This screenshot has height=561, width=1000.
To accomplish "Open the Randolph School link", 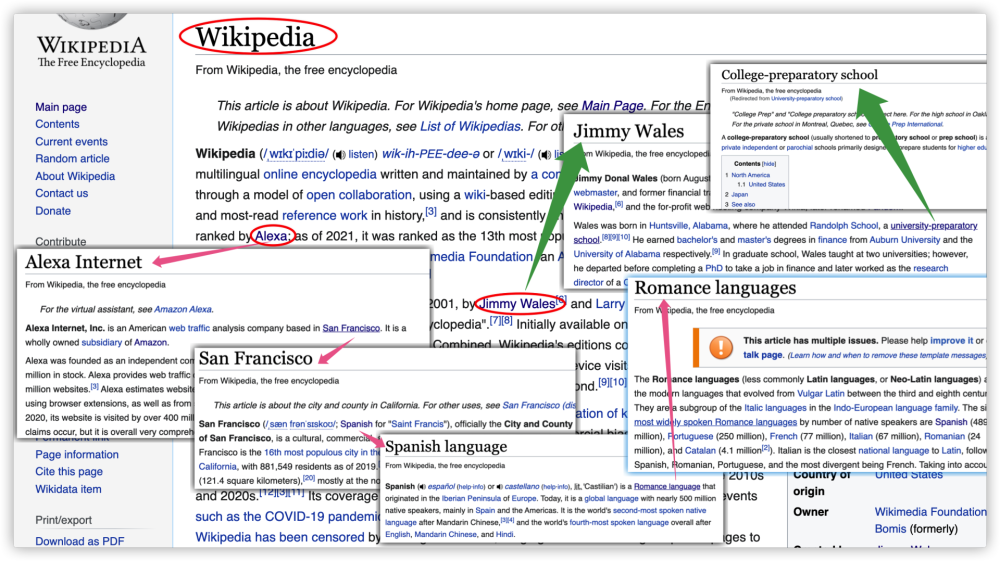I will [x=844, y=226].
